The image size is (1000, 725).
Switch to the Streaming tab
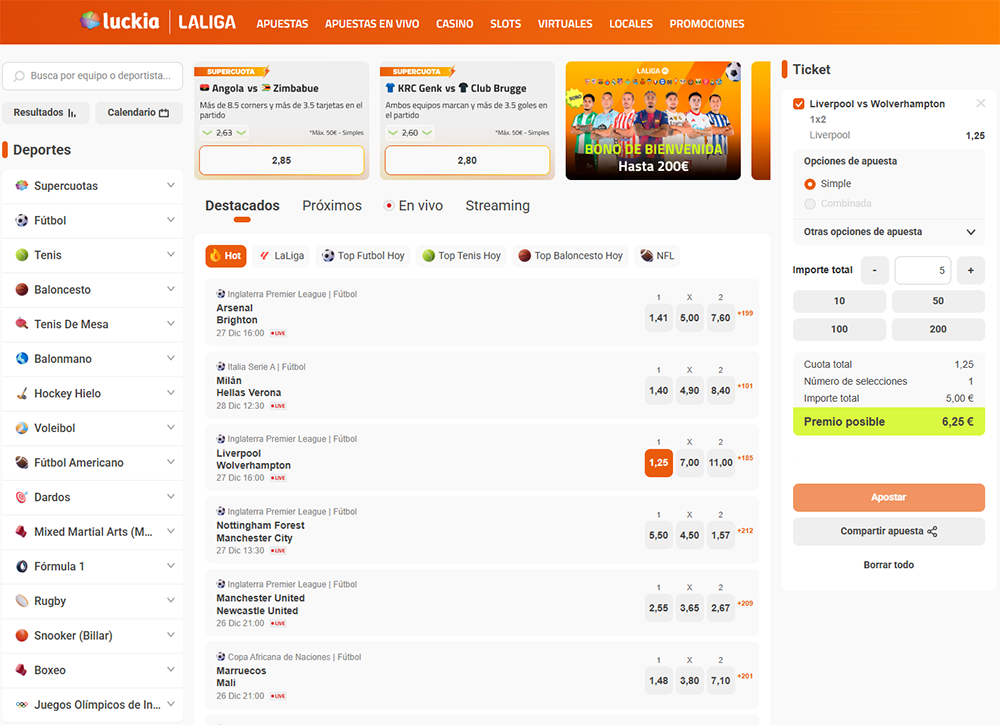(497, 205)
